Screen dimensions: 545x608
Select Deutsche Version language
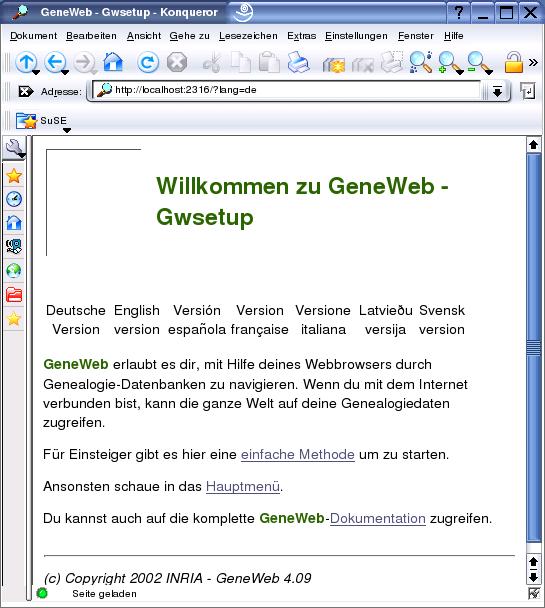pyautogui.click(x=76, y=320)
